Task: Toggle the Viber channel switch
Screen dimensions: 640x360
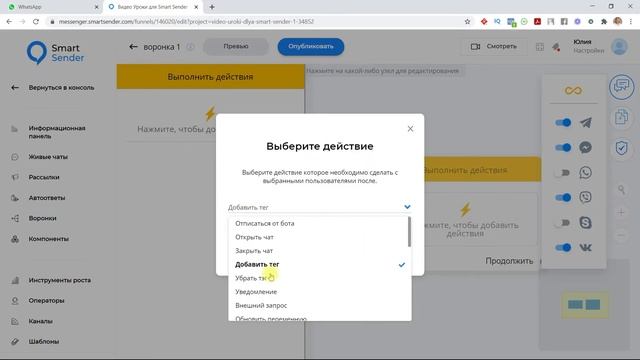Action: [x=563, y=198]
